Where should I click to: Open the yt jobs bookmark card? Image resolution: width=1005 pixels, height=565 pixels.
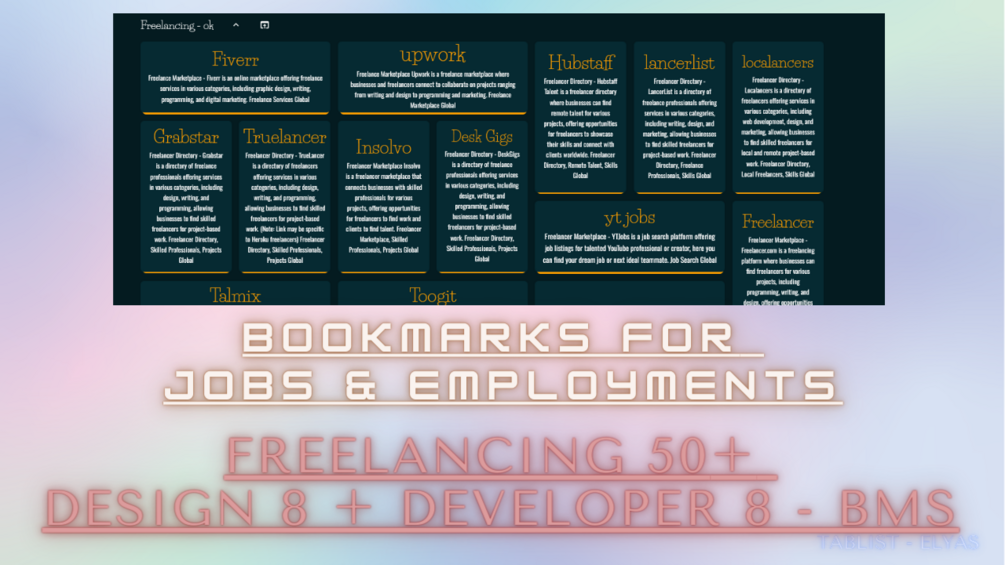[630, 237]
